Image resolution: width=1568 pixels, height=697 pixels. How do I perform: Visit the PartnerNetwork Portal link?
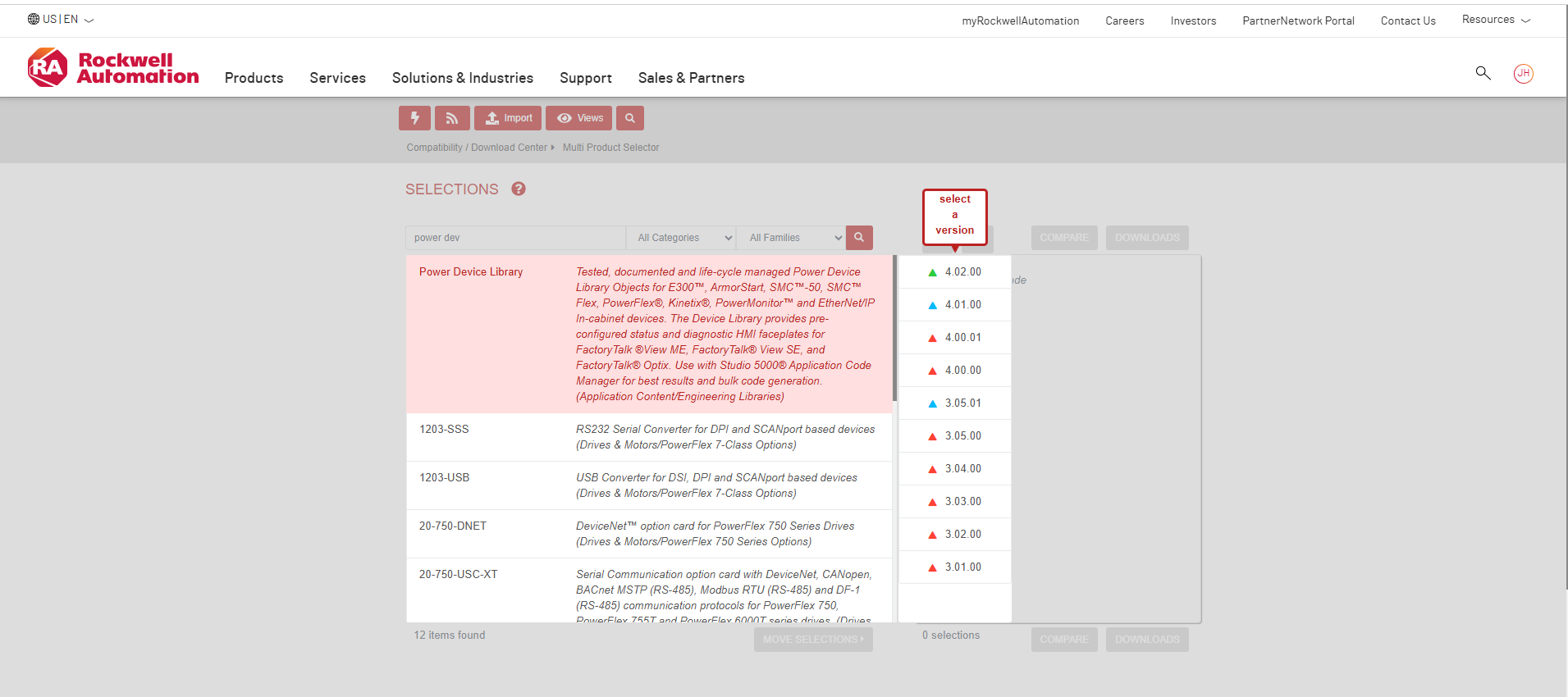pyautogui.click(x=1299, y=21)
